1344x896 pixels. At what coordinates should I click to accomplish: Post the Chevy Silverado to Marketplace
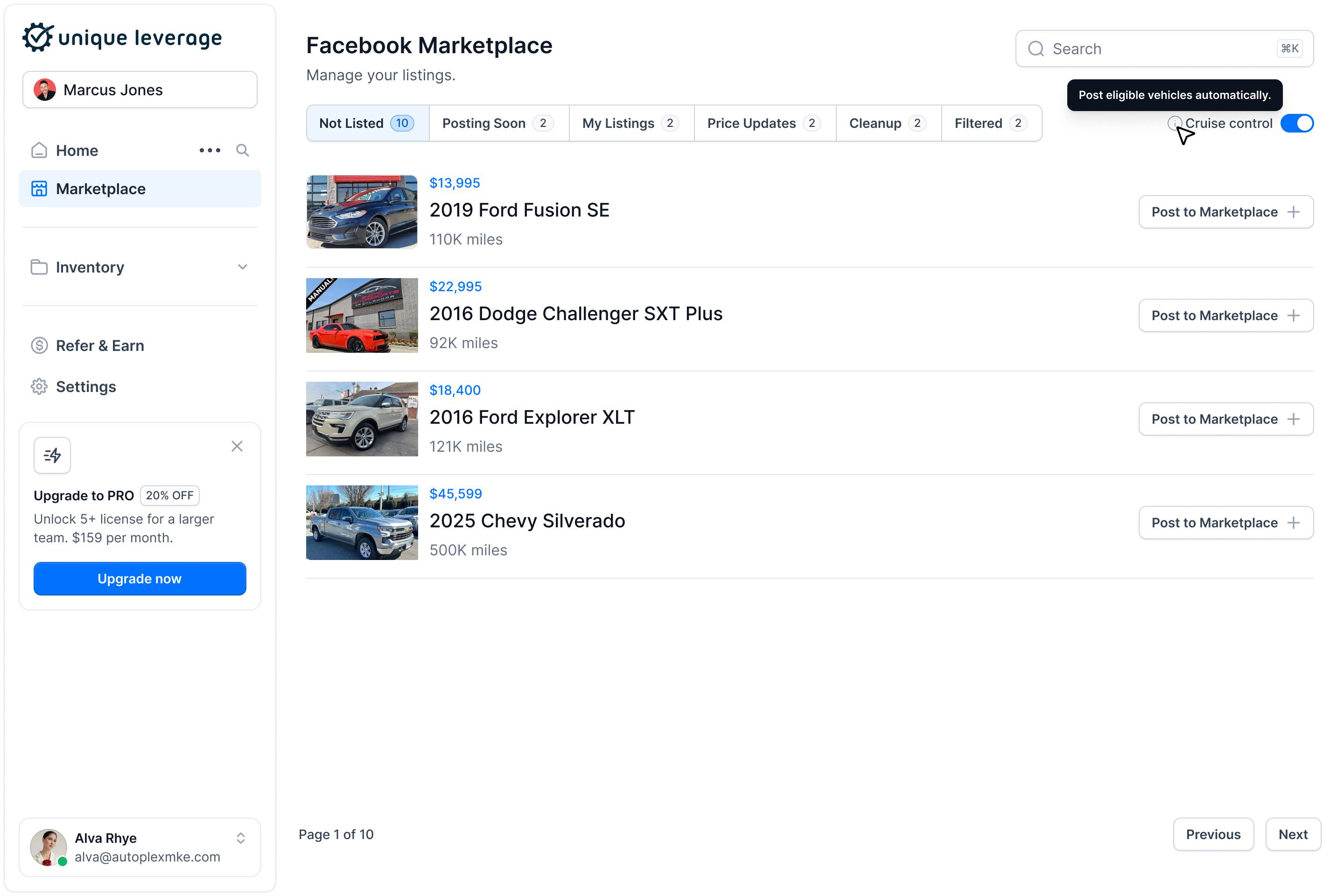(1226, 522)
